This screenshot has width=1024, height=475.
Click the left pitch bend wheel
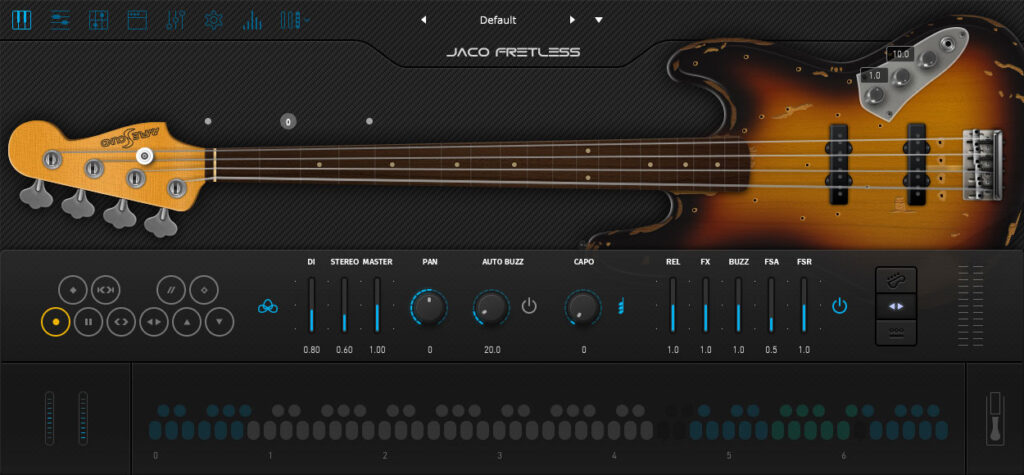(x=50, y=418)
